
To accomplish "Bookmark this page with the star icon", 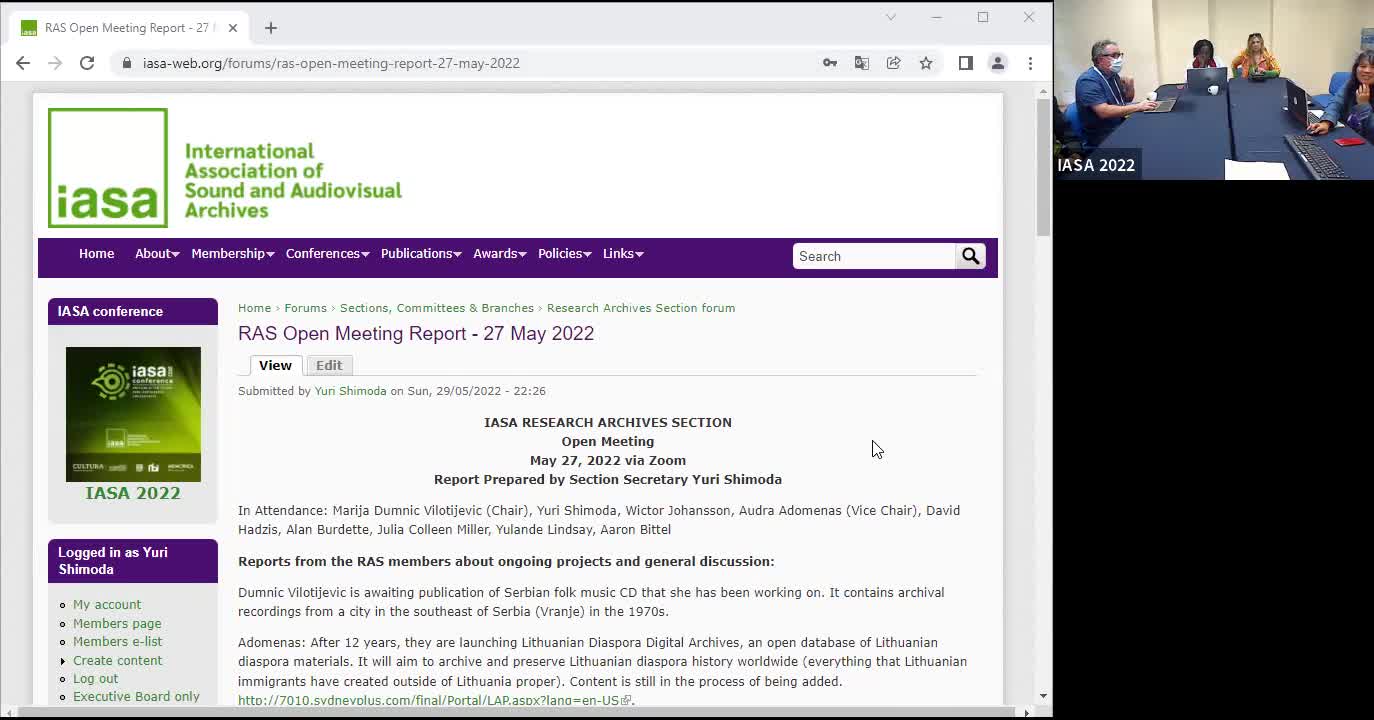I will [x=926, y=63].
